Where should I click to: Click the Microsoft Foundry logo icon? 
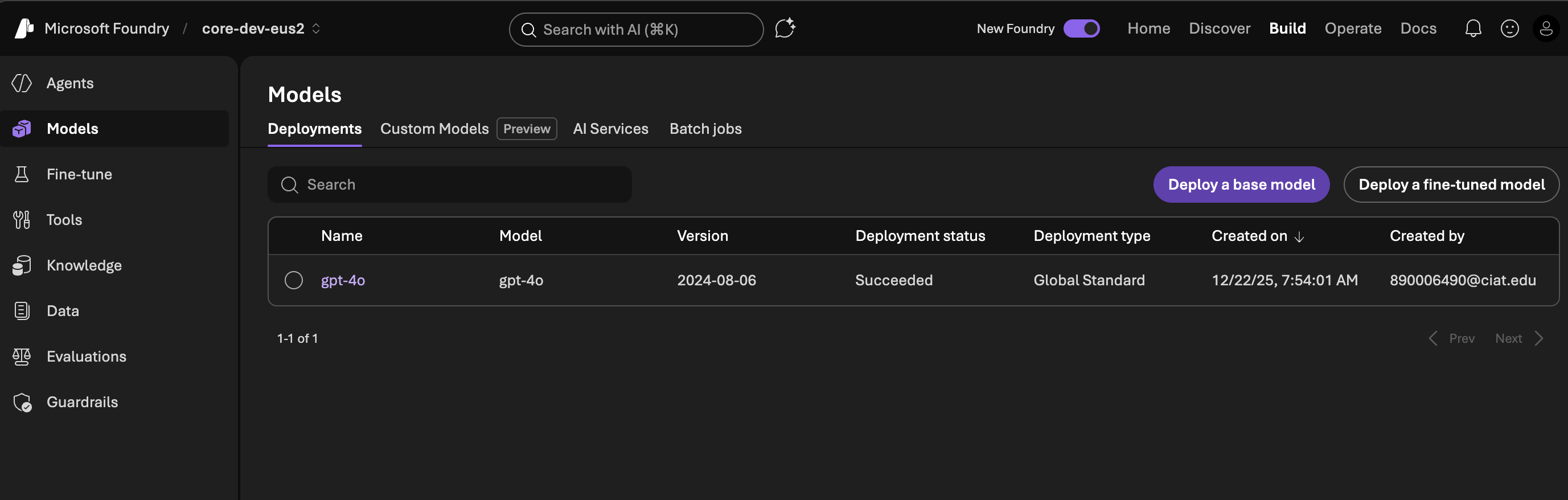(24, 28)
